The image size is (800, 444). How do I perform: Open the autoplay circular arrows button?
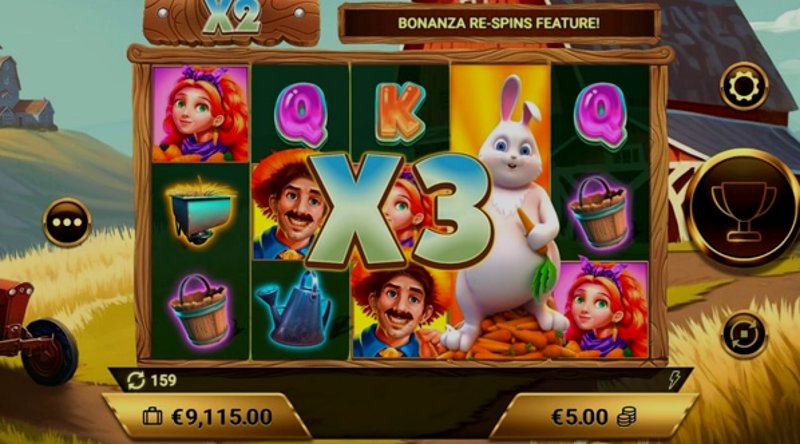point(744,334)
